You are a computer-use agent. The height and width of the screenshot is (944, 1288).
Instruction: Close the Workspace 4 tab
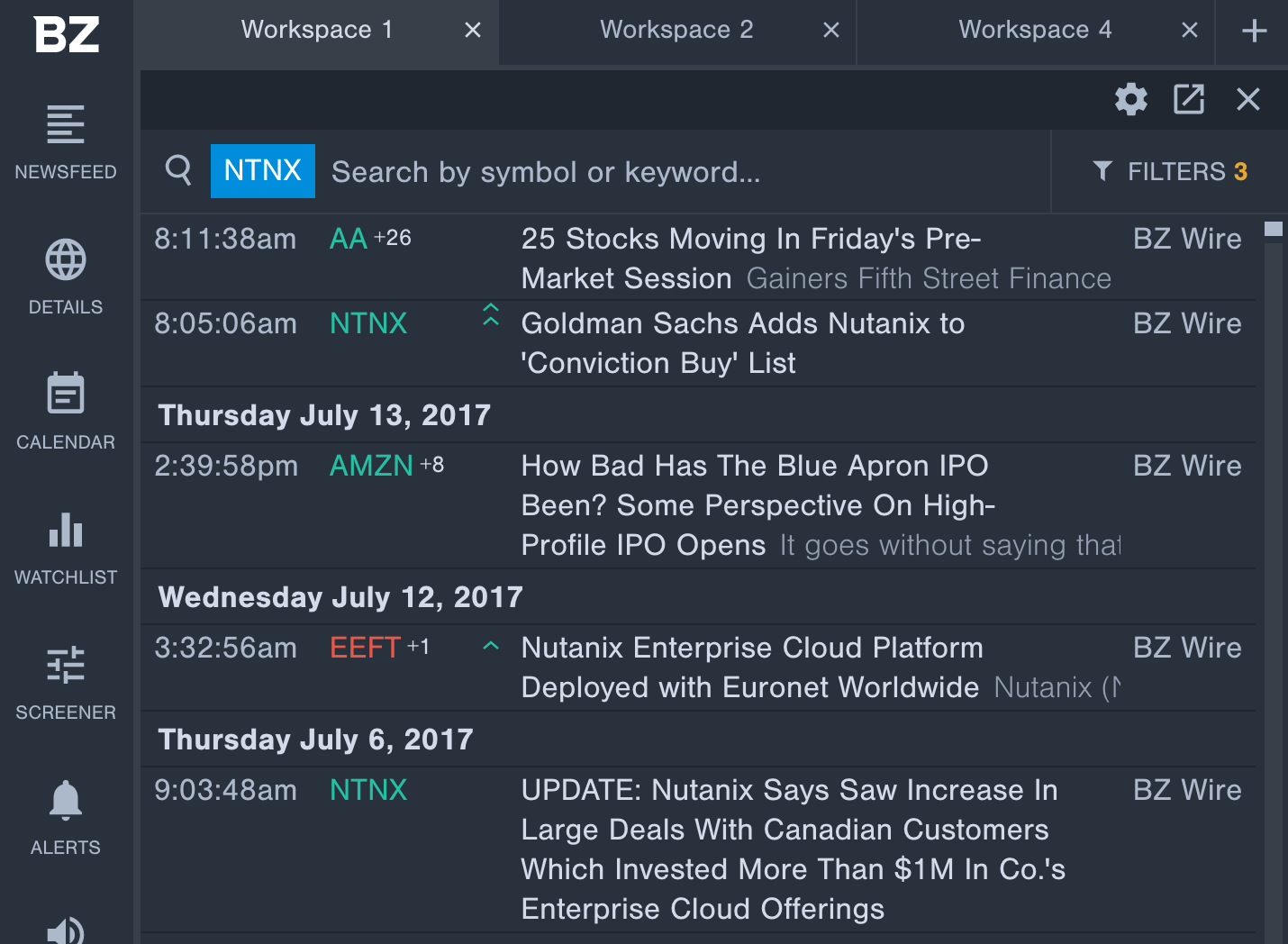pos(1190,31)
